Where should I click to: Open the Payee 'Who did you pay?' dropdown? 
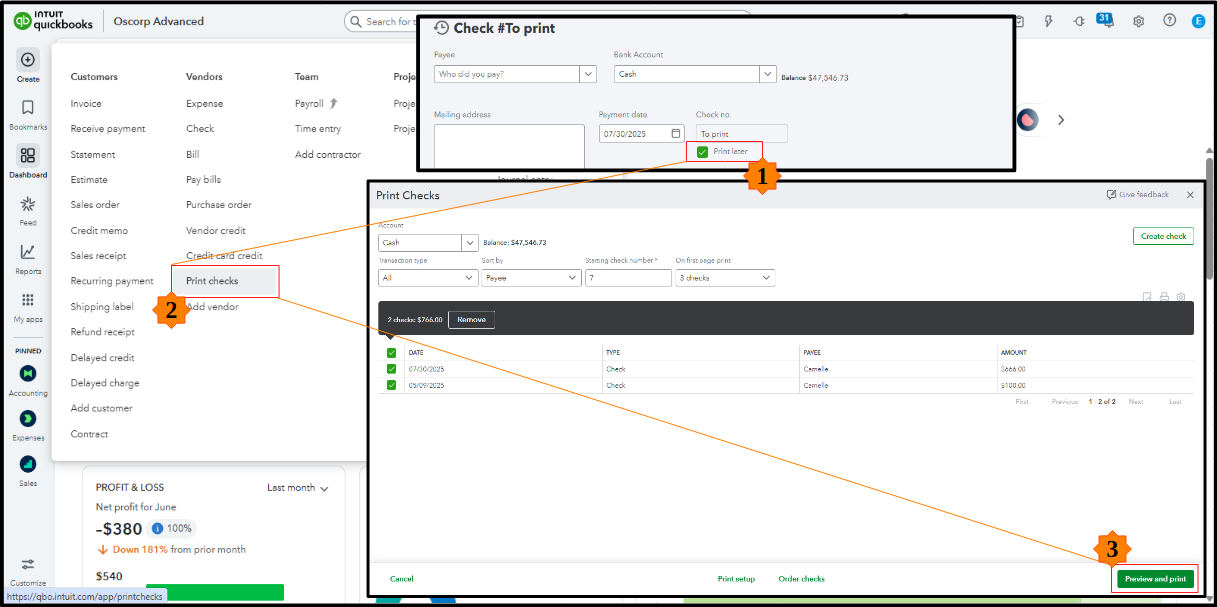click(x=515, y=74)
